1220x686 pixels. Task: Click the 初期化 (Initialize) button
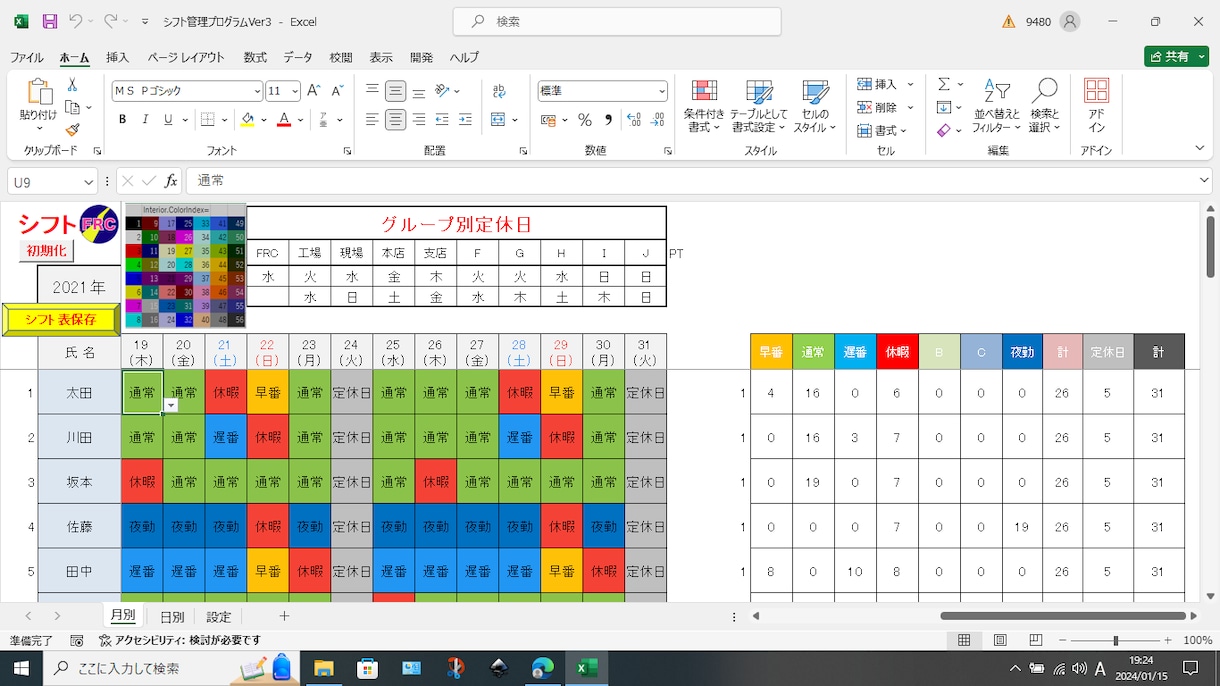pyautogui.click(x=46, y=251)
